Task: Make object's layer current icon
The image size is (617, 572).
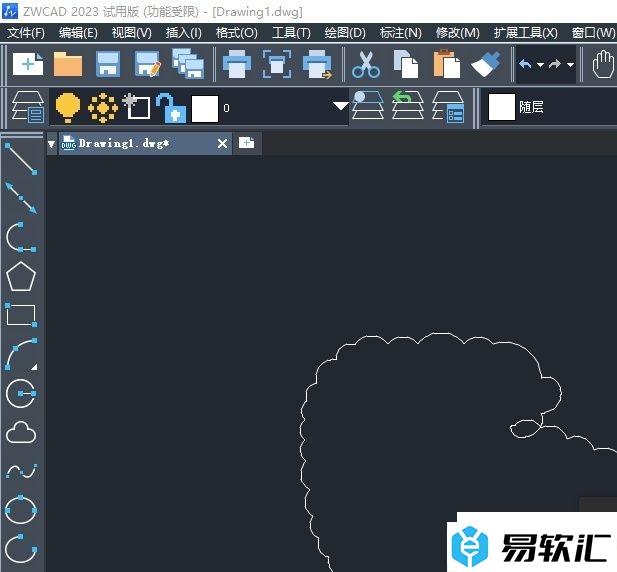Action: click(x=368, y=105)
